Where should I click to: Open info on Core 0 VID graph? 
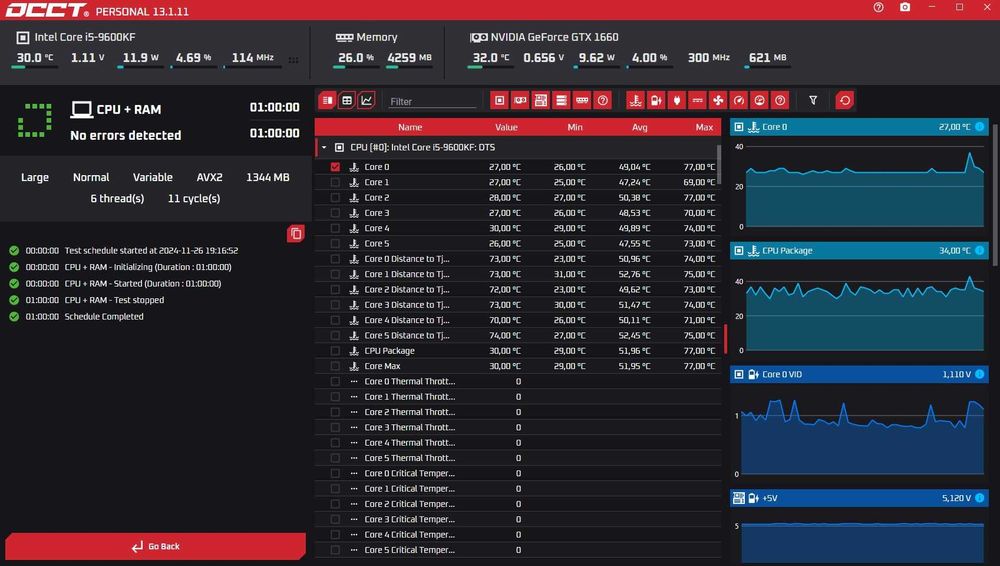coord(979,374)
